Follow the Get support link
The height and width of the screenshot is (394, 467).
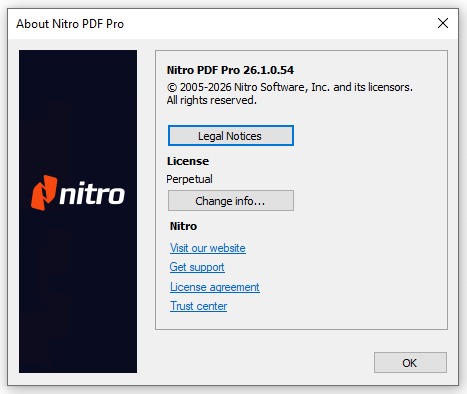pos(197,267)
